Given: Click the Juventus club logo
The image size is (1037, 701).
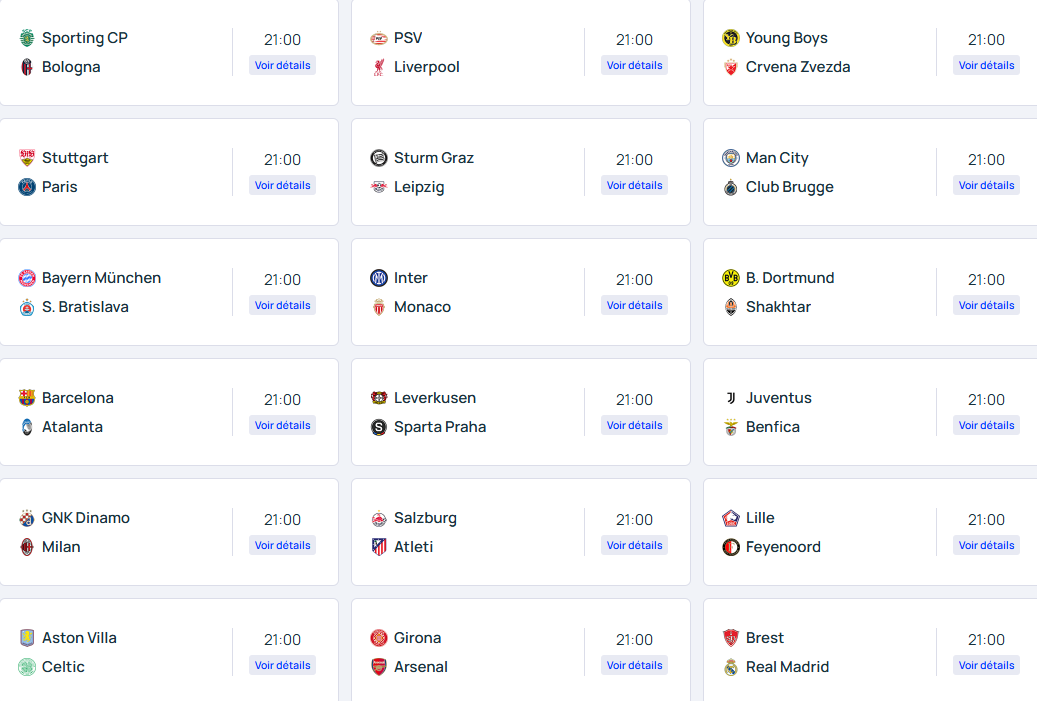Looking at the screenshot, I should point(731,398).
